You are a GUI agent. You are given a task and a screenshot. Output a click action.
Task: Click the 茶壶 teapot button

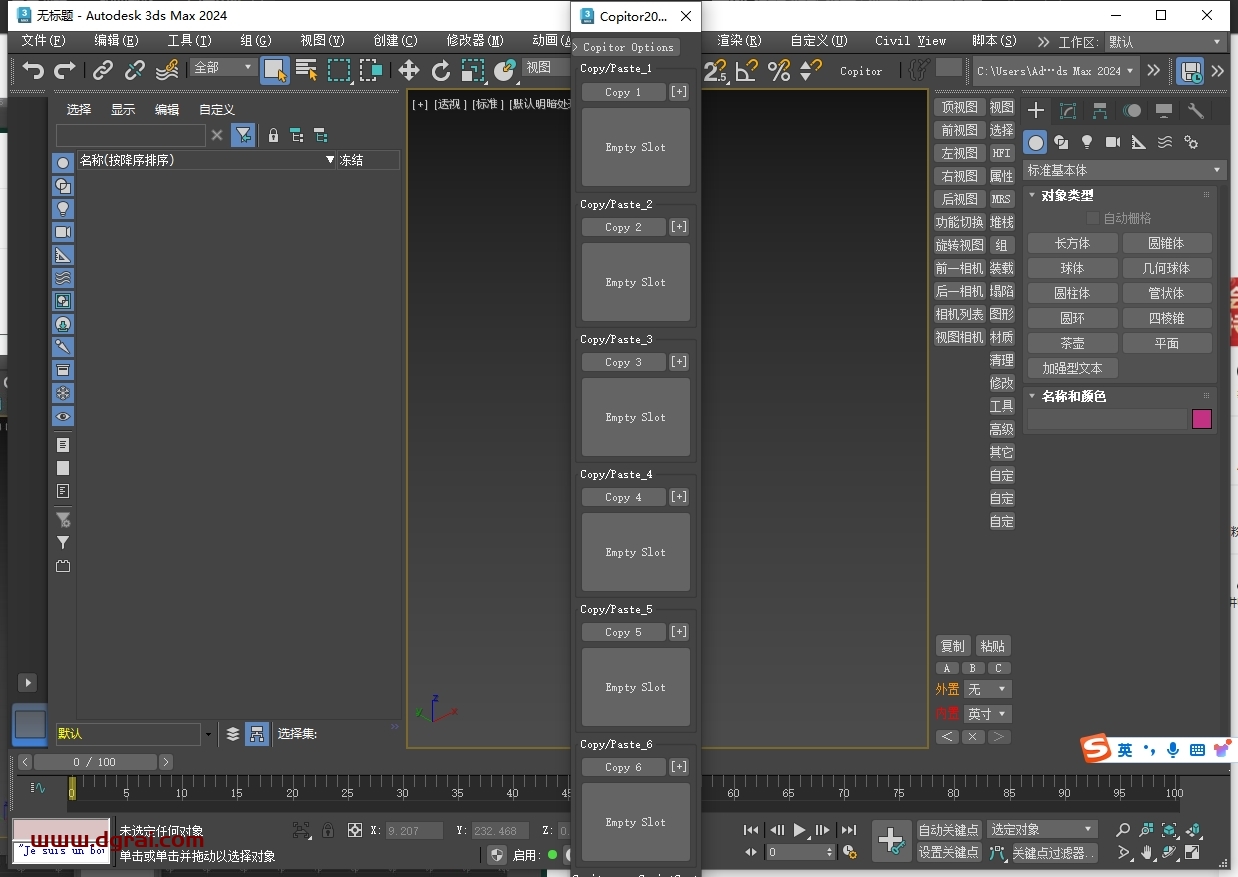tap(1072, 343)
